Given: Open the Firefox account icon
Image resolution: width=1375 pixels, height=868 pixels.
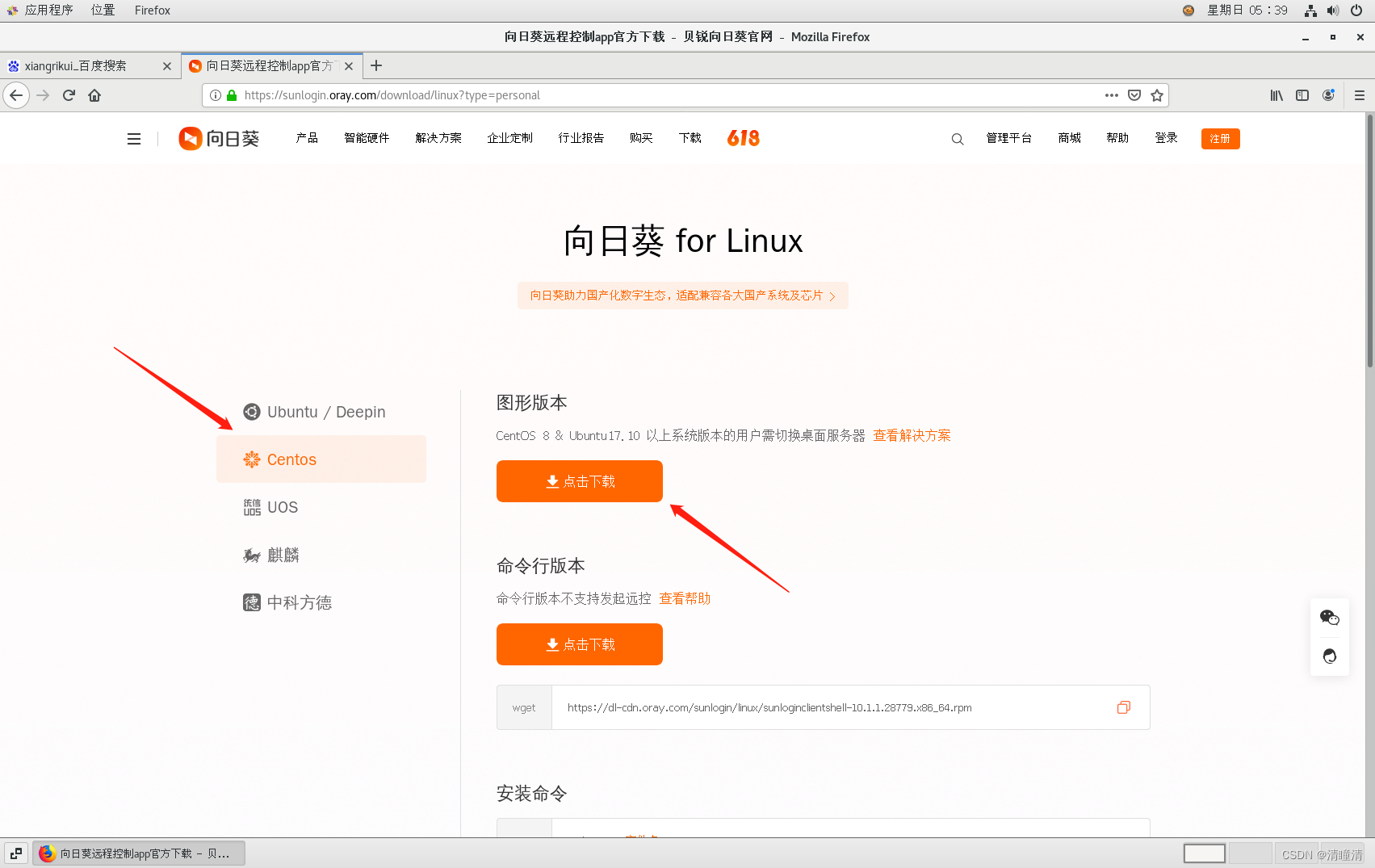Looking at the screenshot, I should 1328,95.
